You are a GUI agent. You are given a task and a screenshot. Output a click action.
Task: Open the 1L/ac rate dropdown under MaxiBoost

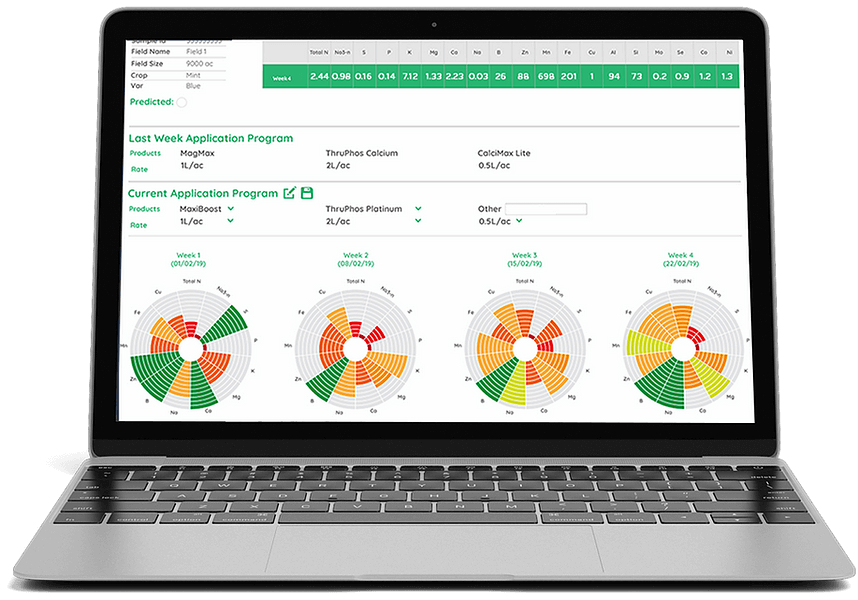point(229,221)
